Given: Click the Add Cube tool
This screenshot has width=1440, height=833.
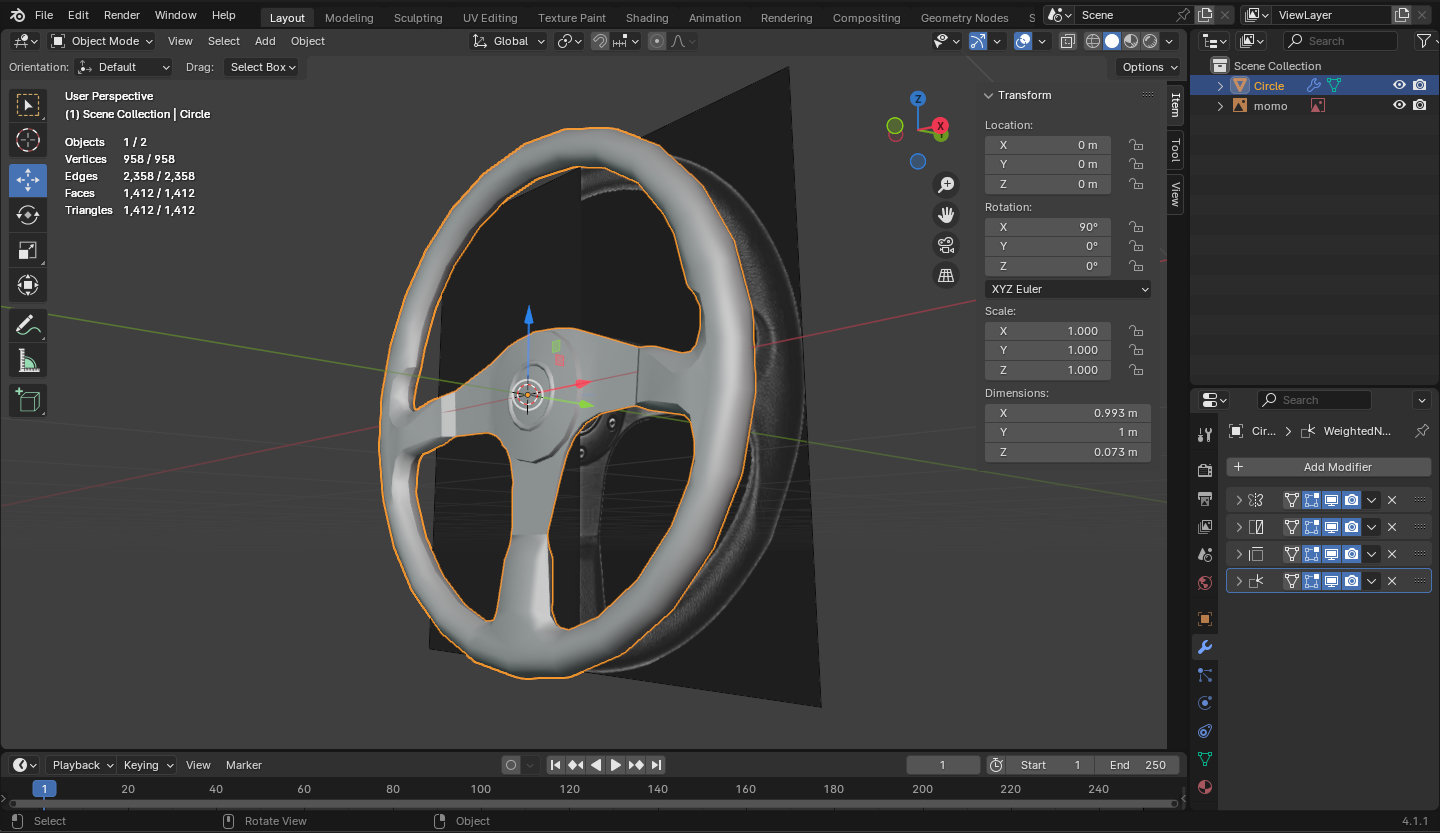Looking at the screenshot, I should [x=28, y=400].
